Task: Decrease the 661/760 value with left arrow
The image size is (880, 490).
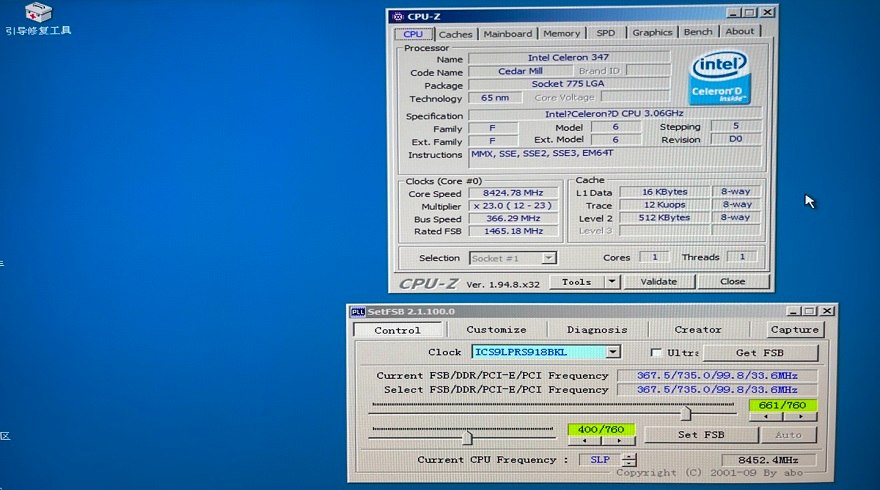Action: coord(766,416)
